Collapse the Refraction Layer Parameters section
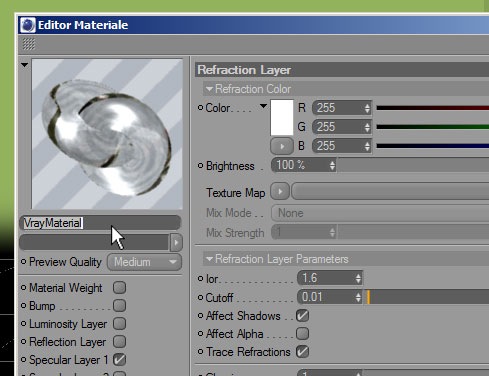 (209, 259)
